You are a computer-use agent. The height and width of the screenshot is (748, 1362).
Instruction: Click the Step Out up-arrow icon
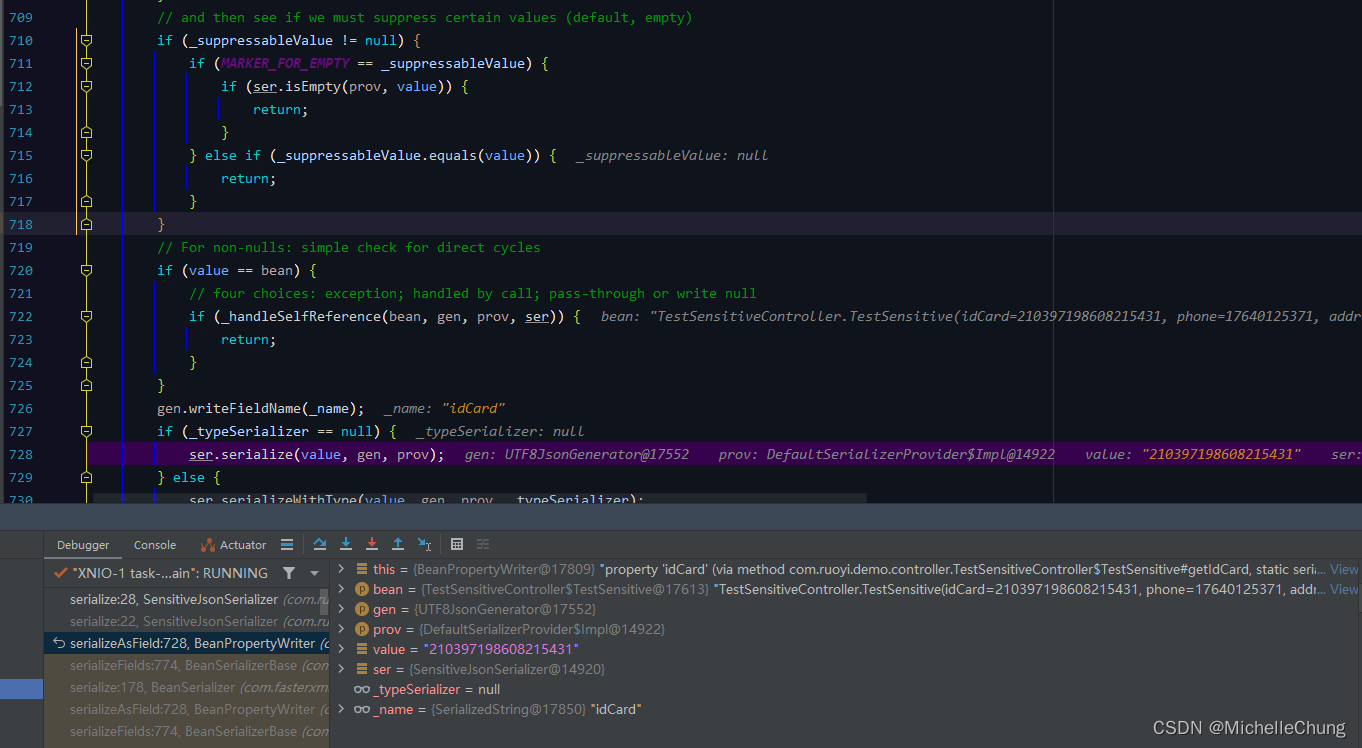(x=398, y=544)
